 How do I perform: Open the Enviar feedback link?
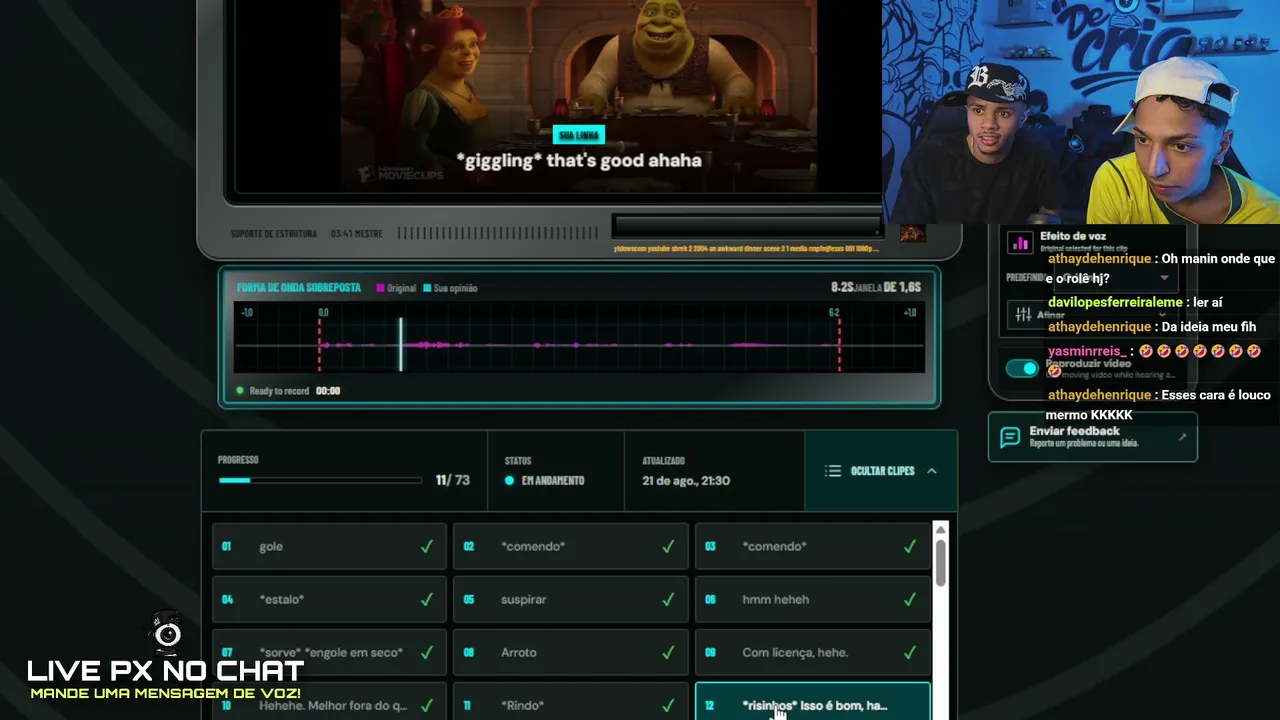click(x=1093, y=437)
